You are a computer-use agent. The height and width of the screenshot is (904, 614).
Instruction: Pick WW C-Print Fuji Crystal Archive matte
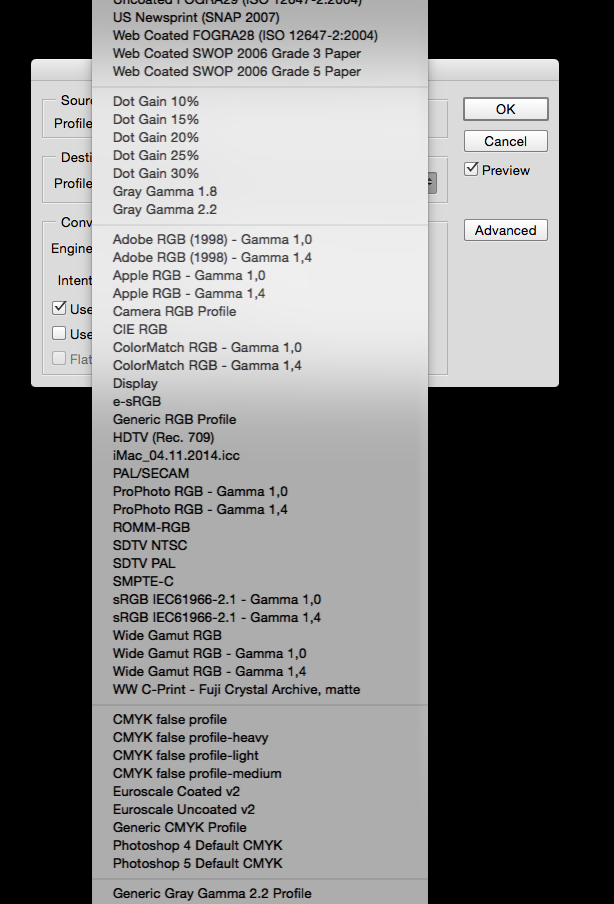(x=236, y=689)
